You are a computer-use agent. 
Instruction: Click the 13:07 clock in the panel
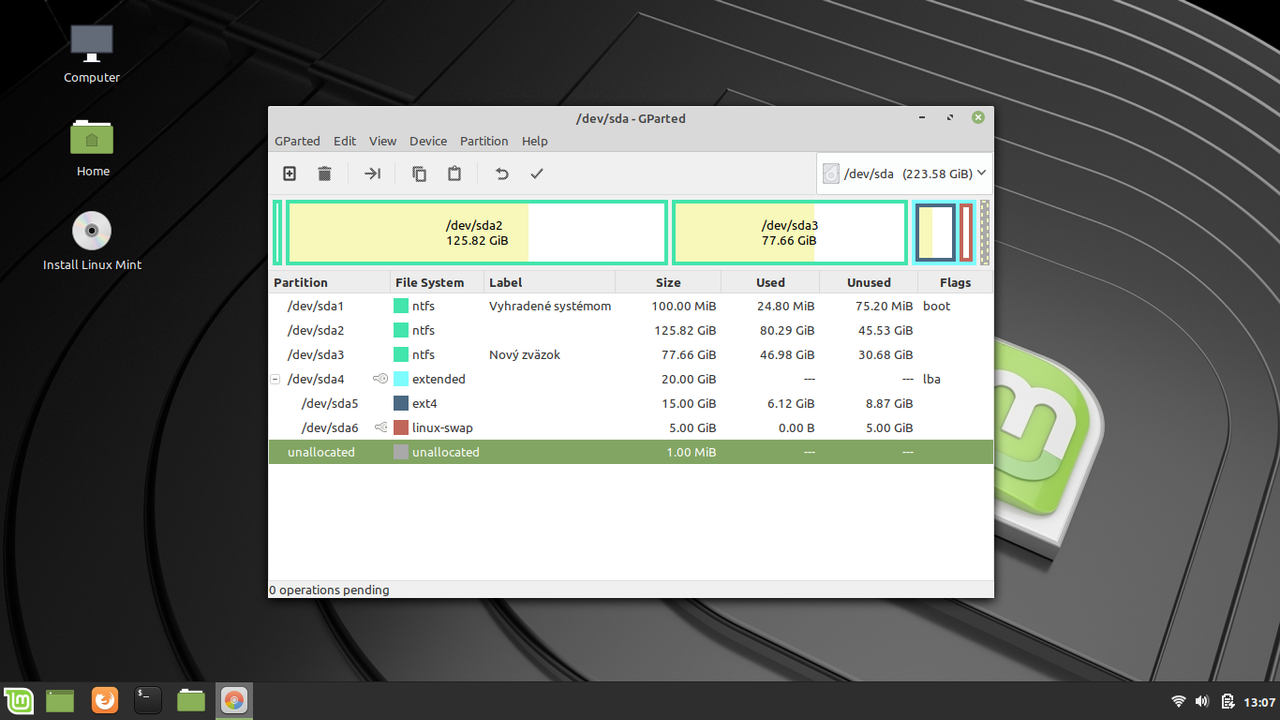click(1259, 702)
